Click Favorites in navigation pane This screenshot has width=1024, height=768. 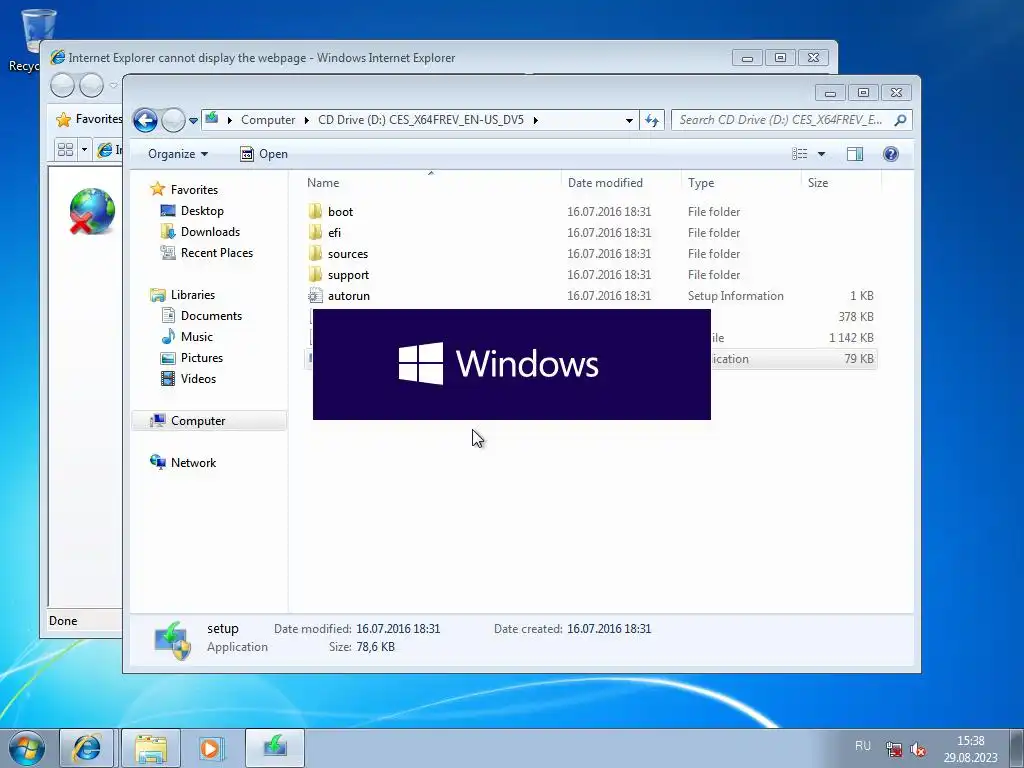click(194, 189)
